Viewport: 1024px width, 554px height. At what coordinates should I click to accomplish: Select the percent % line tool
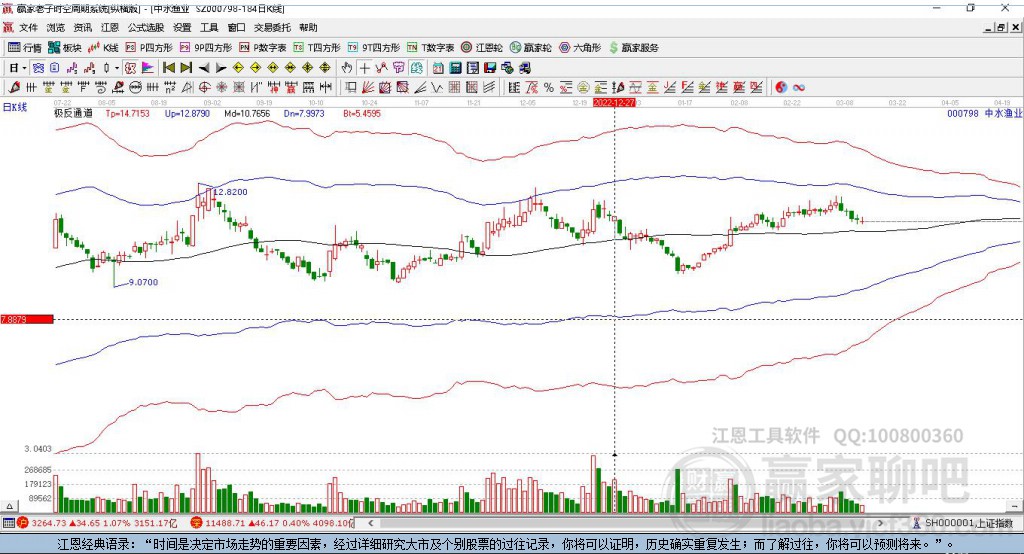pyautogui.click(x=549, y=87)
